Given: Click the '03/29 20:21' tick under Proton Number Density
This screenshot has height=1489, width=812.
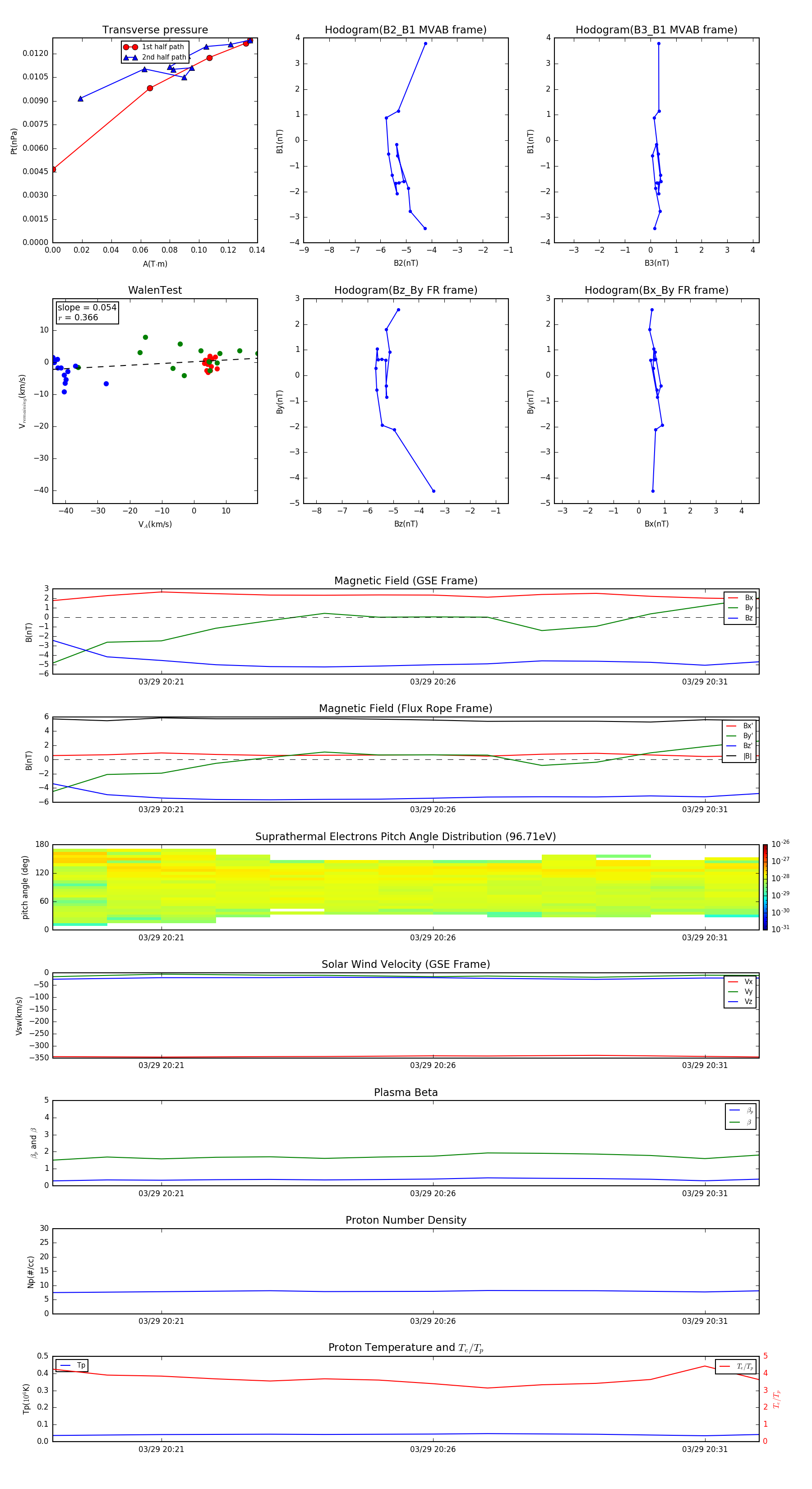Looking at the screenshot, I should click(x=161, y=1321).
